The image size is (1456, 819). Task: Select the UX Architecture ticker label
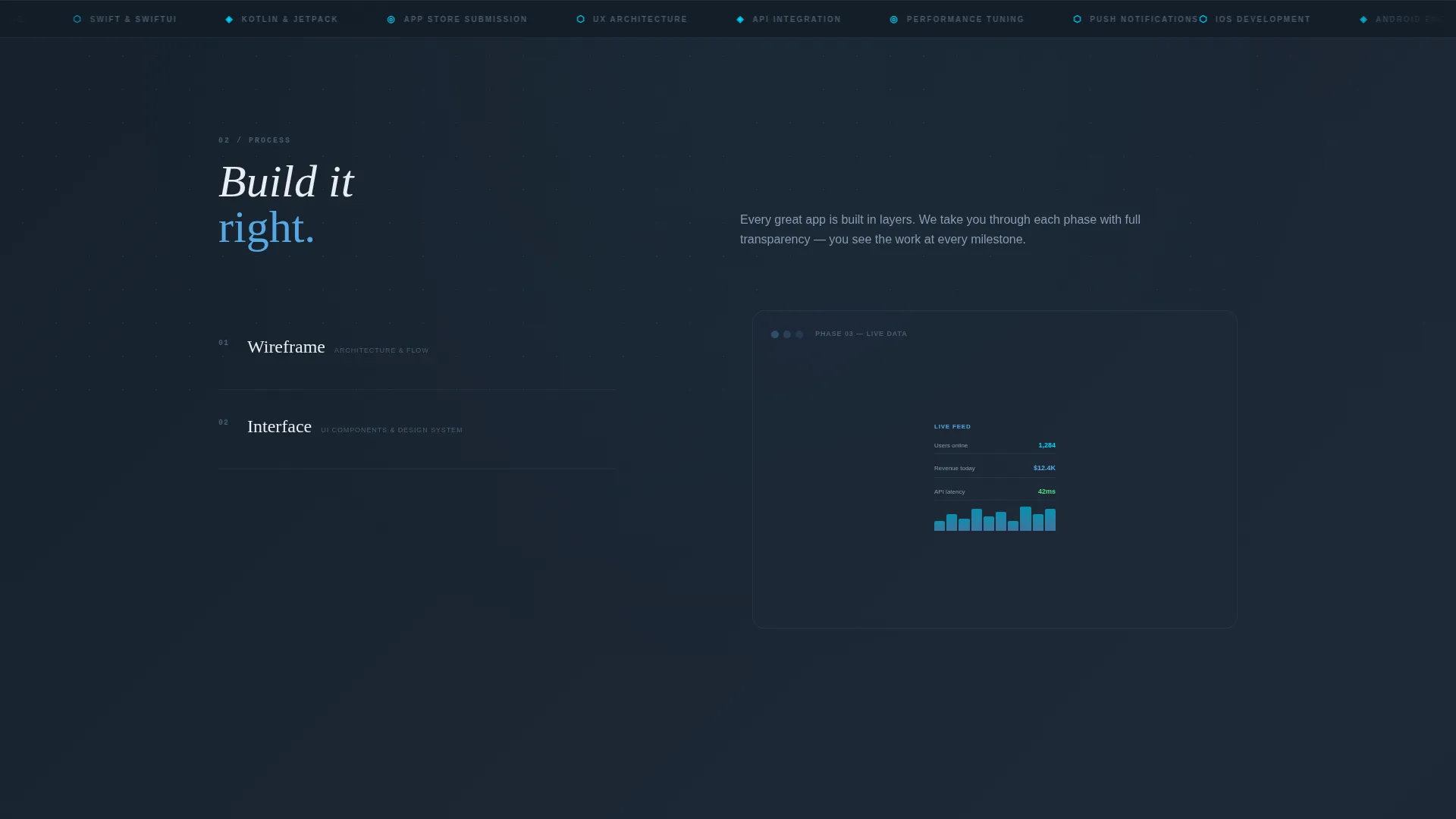pos(640,20)
